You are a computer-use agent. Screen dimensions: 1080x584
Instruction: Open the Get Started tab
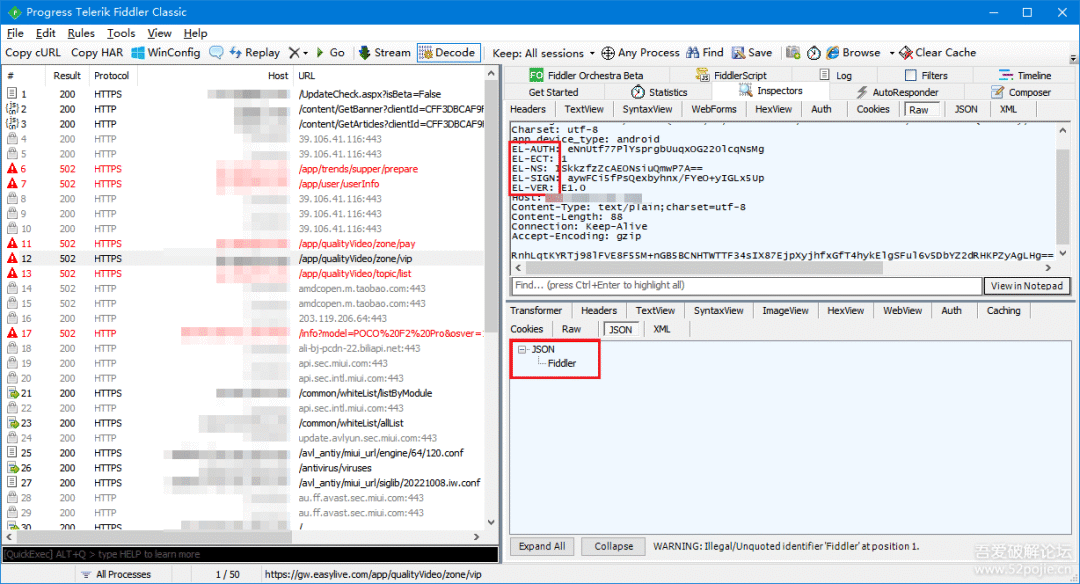553,92
